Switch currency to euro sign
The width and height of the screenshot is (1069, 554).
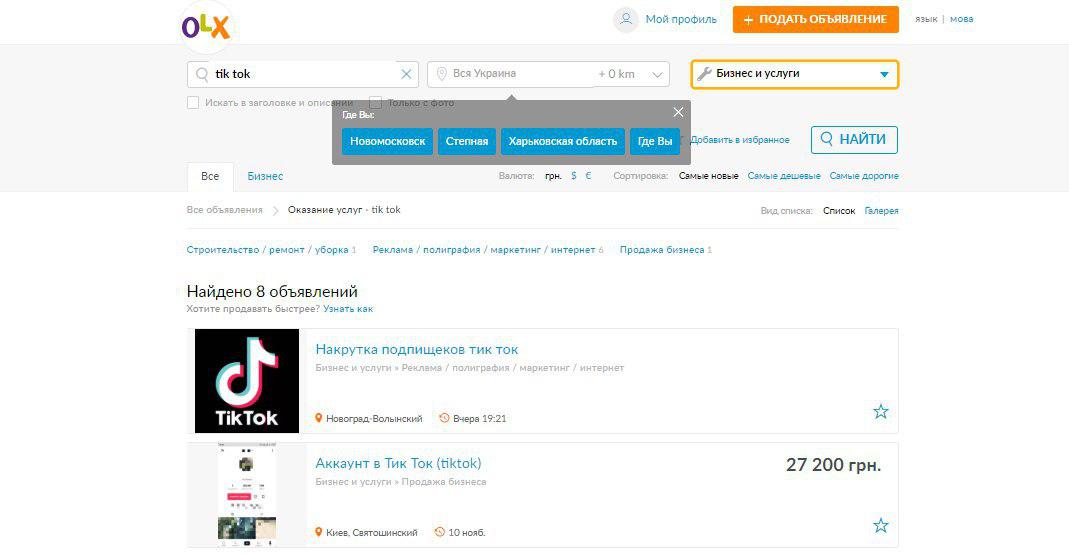(588, 176)
